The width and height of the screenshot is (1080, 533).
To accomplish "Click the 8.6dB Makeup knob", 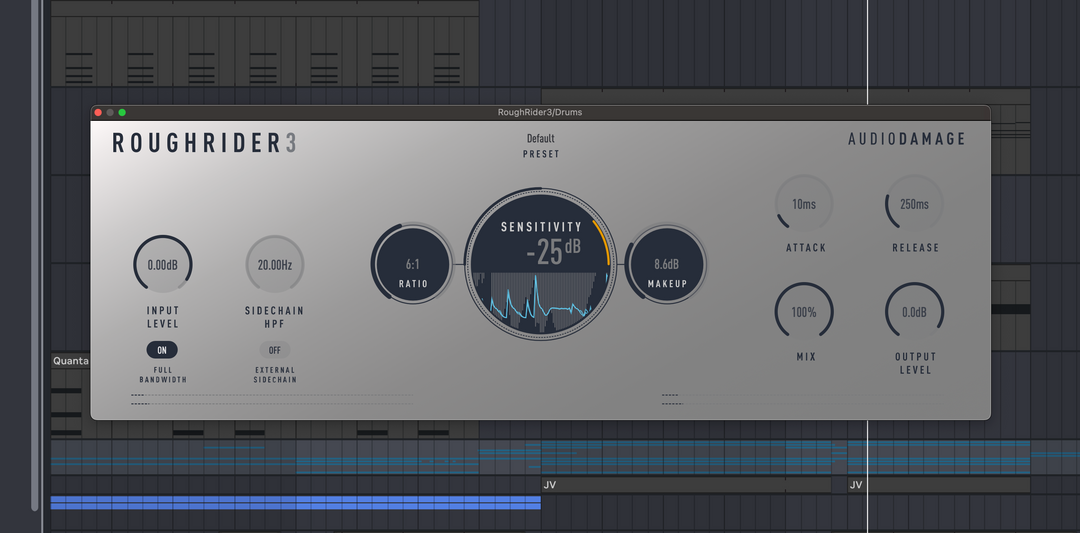I will point(666,265).
